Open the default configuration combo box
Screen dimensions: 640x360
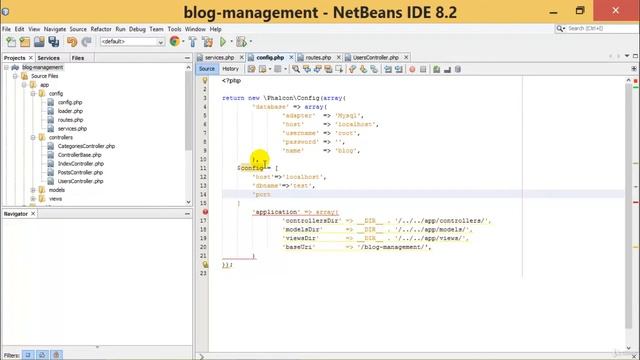point(132,42)
